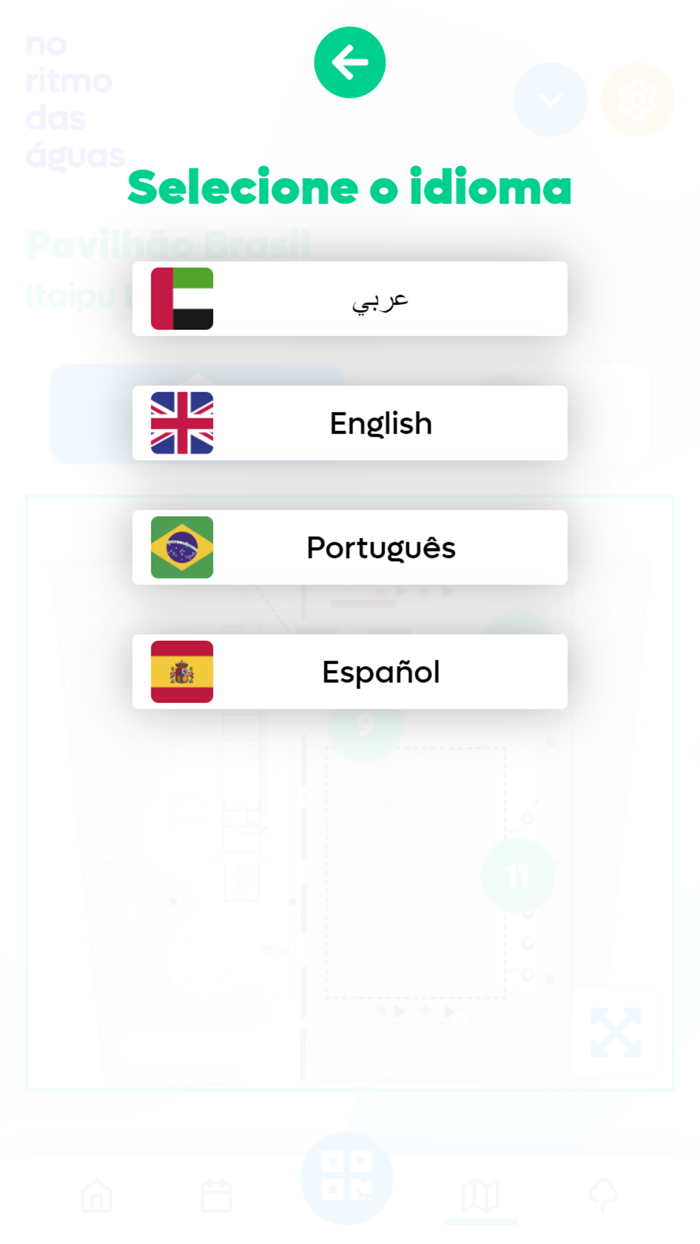Expand the map to fullscreen
The image size is (700, 1244).
pyautogui.click(x=615, y=1032)
